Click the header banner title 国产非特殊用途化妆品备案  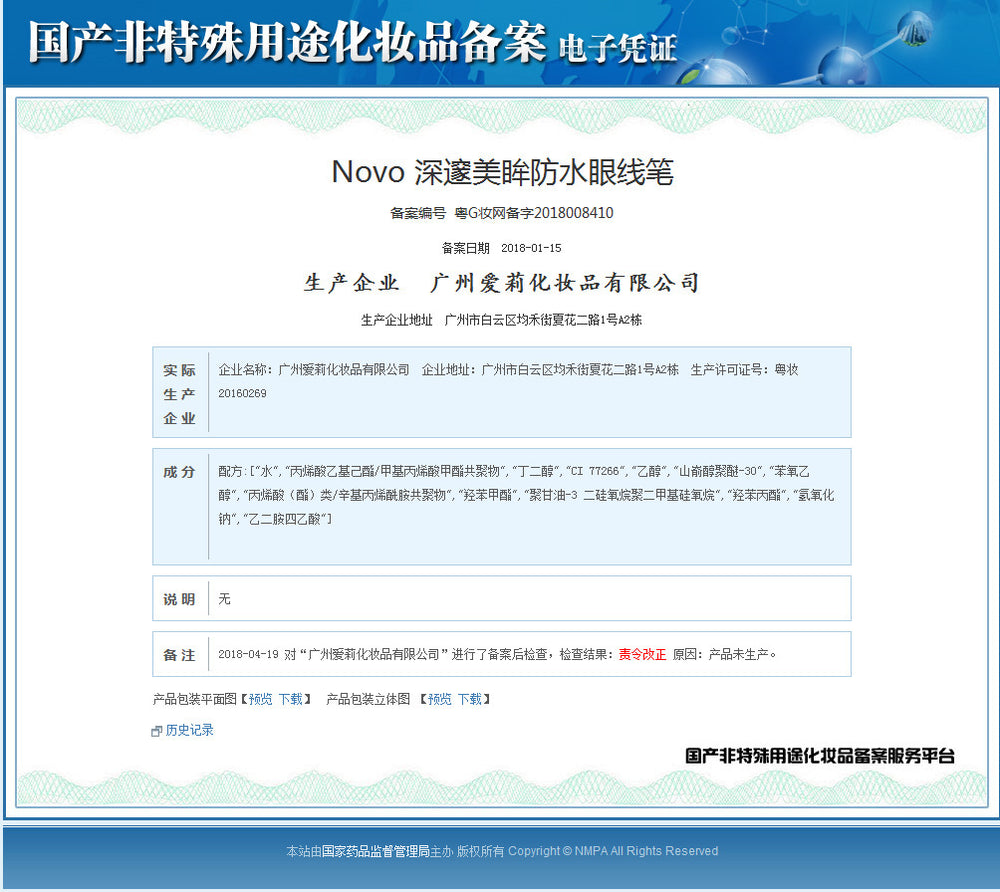click(x=287, y=43)
